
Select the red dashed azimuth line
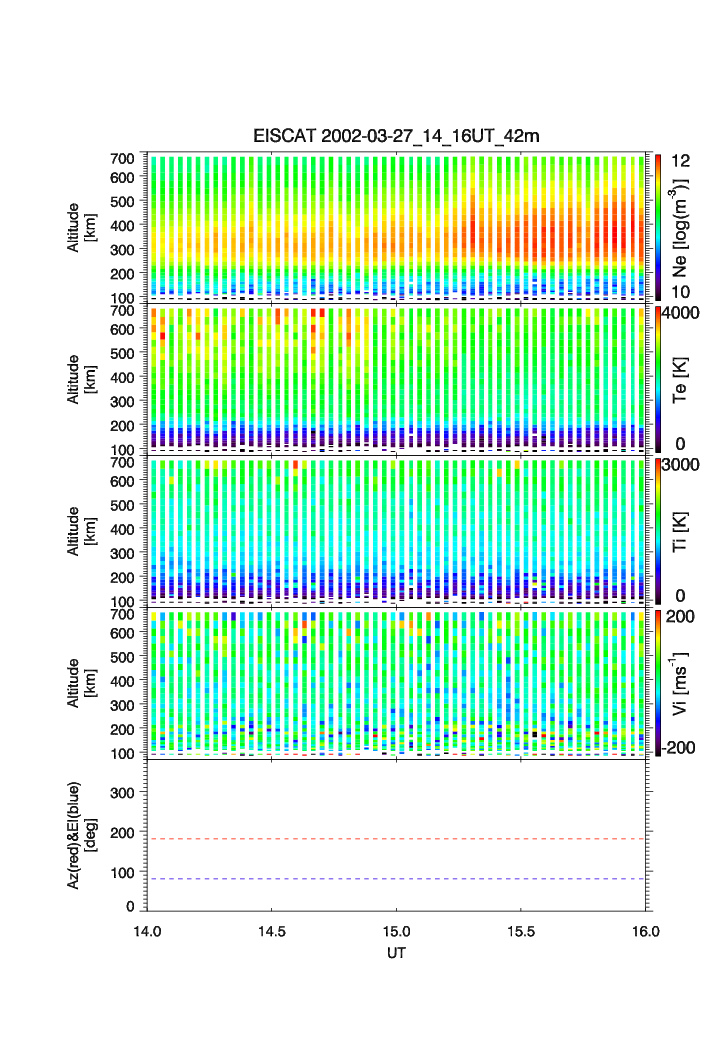pos(399,839)
